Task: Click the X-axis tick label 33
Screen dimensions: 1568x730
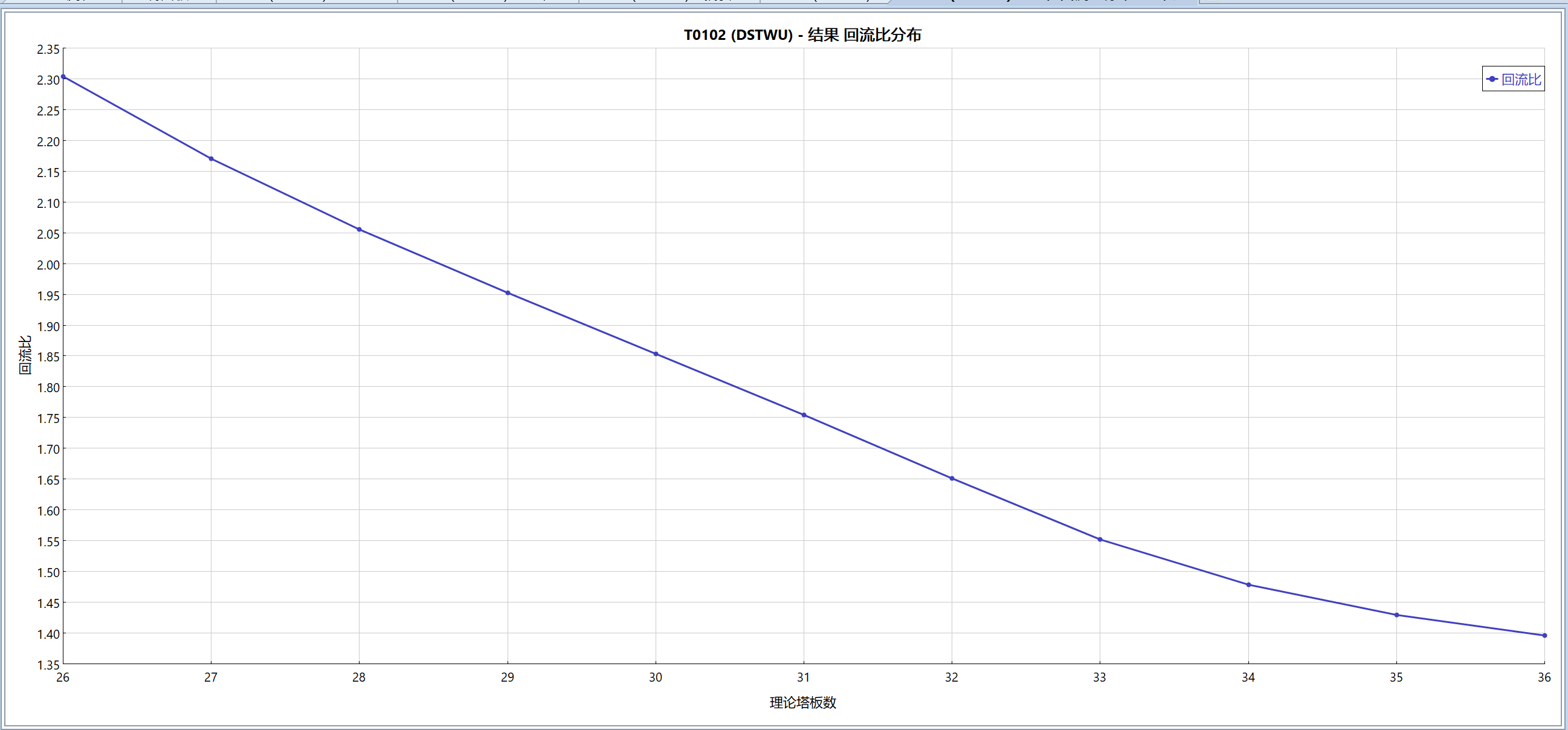Action: tap(1099, 677)
